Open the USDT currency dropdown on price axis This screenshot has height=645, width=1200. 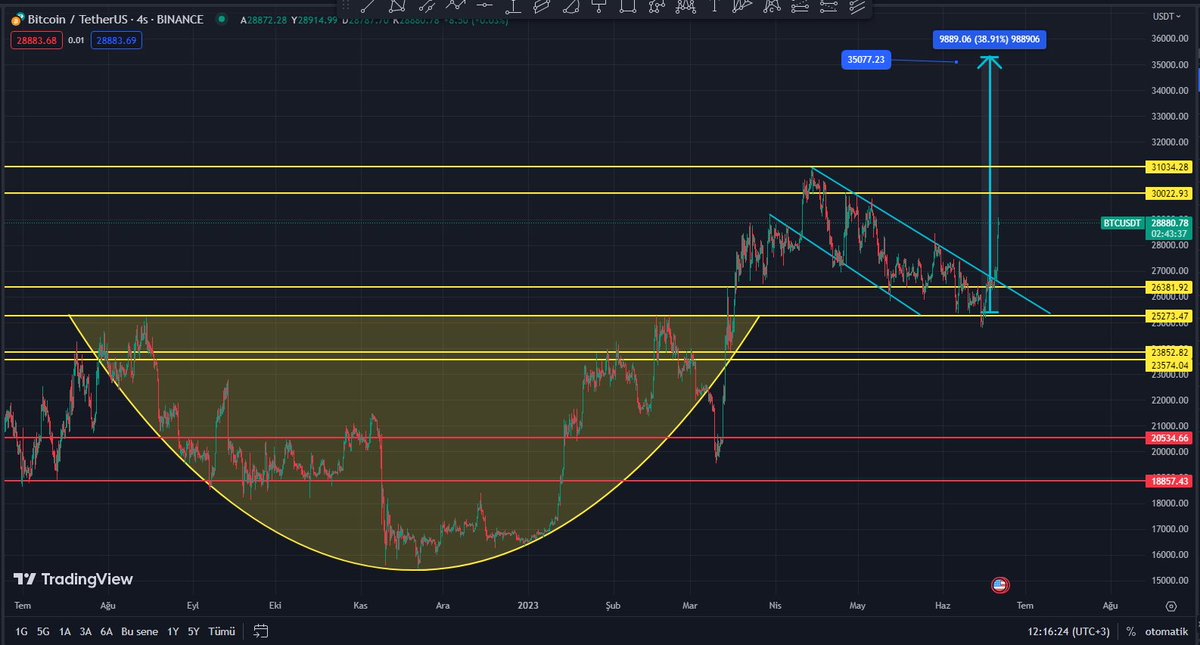coord(1166,17)
